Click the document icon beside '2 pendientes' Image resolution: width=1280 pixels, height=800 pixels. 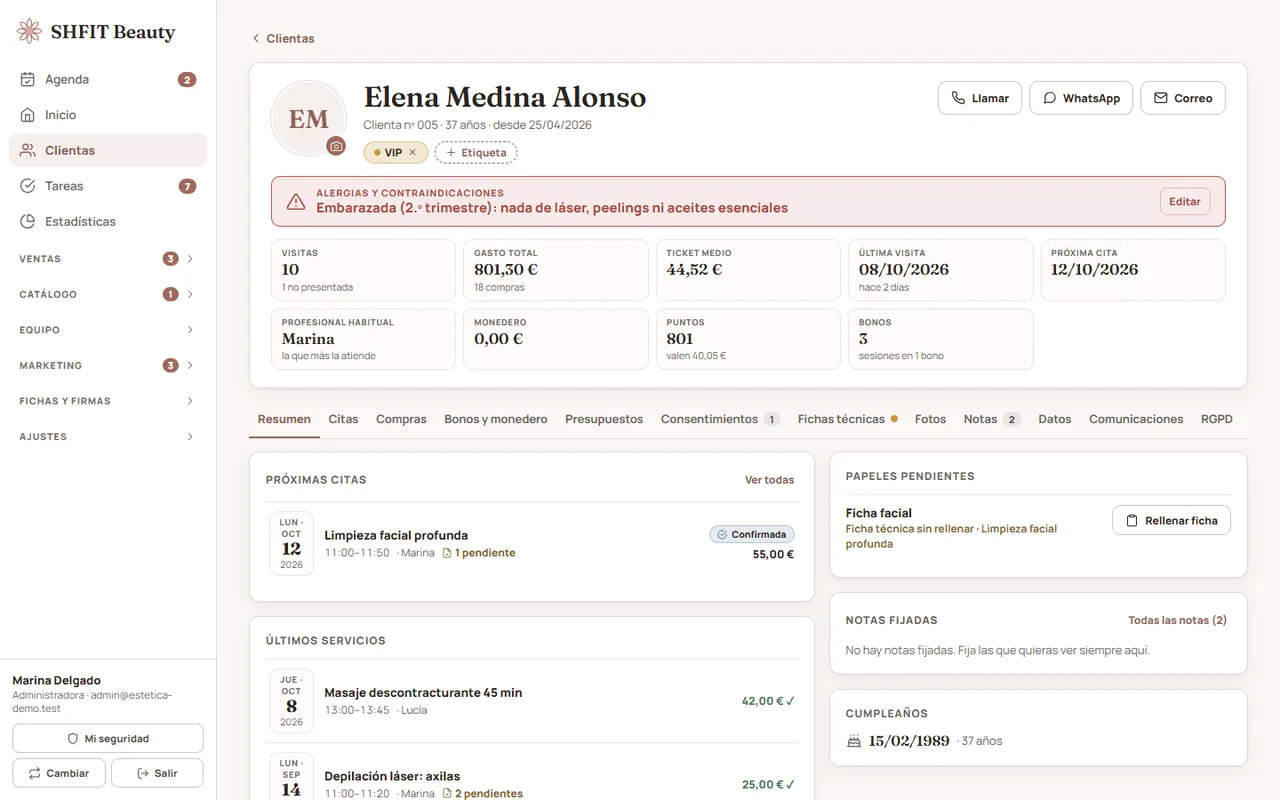pos(447,794)
